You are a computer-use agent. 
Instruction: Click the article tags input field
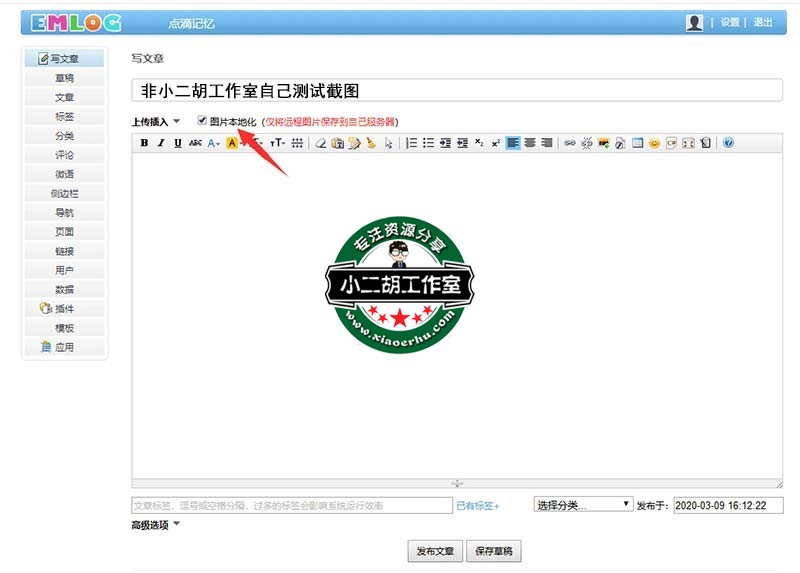(x=292, y=506)
